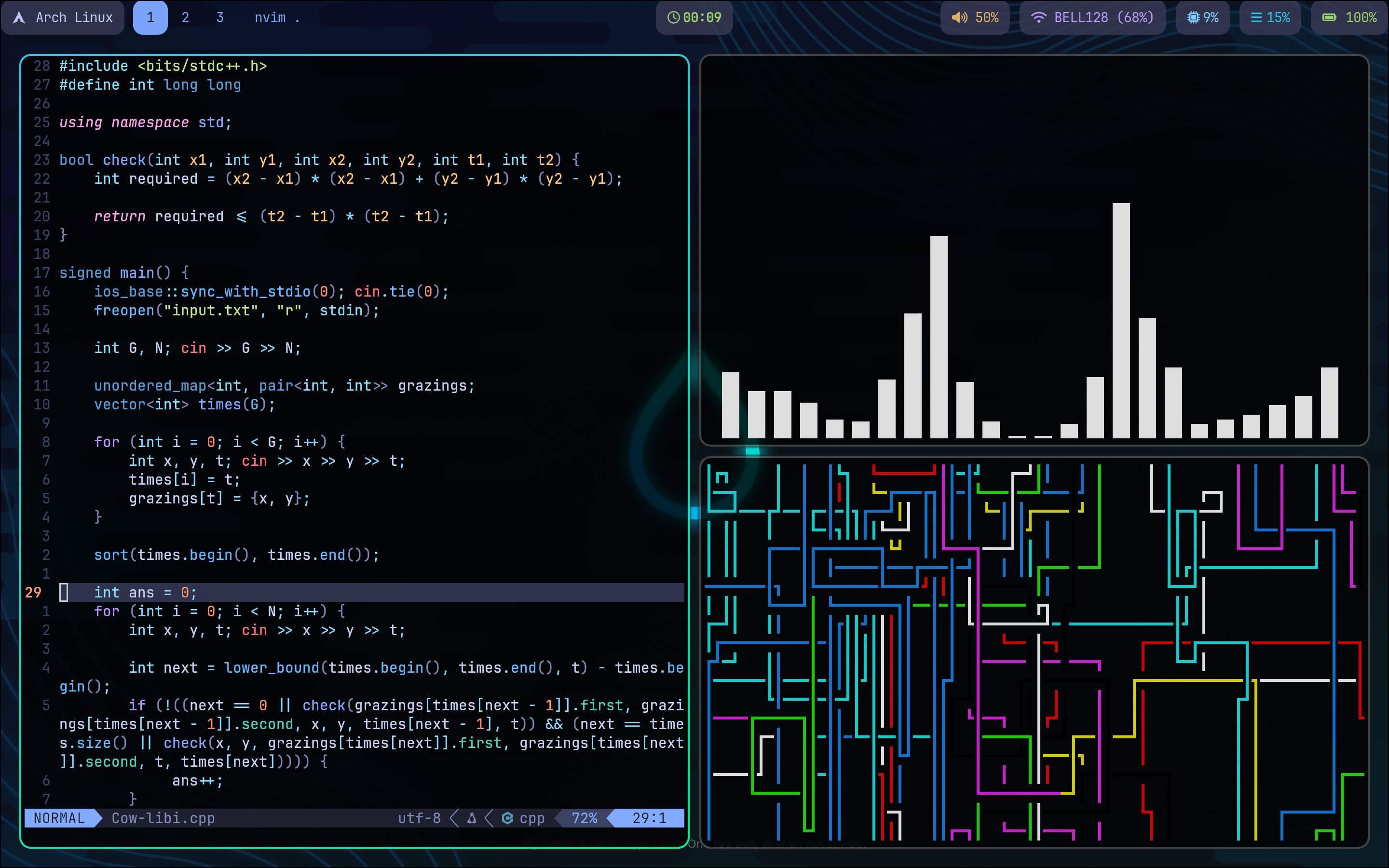Click the CPU chip icon
1389x868 pixels.
coord(1193,18)
